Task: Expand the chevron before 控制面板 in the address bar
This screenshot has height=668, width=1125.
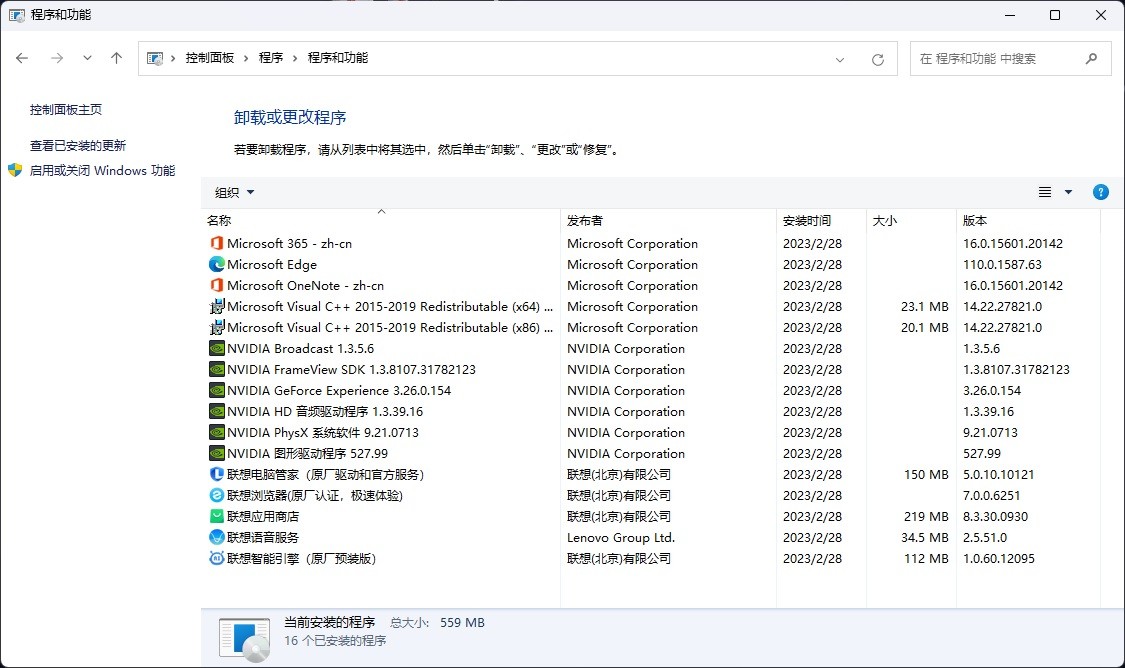Action: (x=173, y=58)
